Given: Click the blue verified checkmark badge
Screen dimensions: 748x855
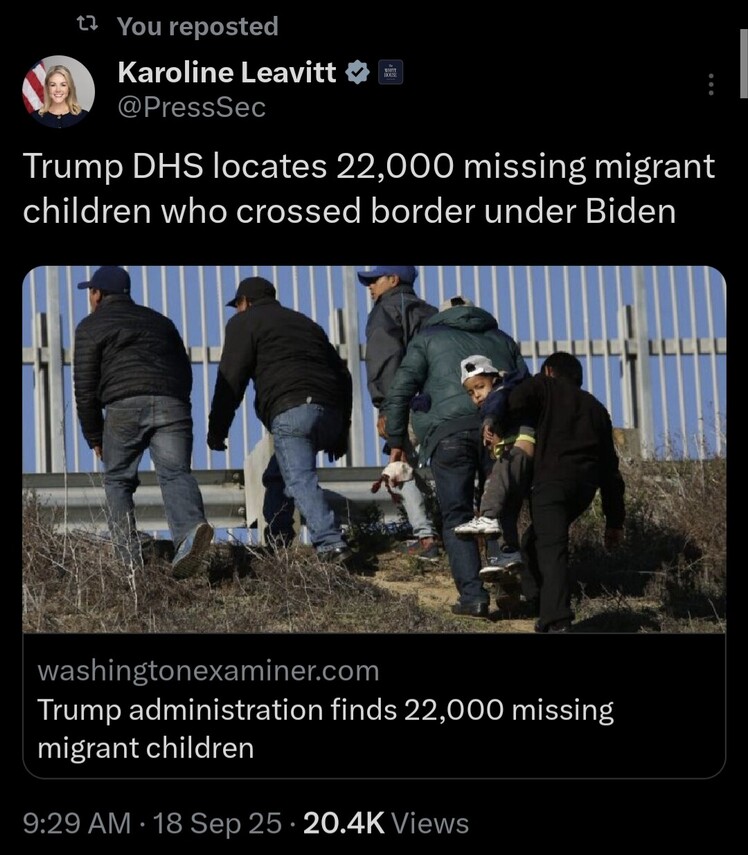Looking at the screenshot, I should coord(358,72).
